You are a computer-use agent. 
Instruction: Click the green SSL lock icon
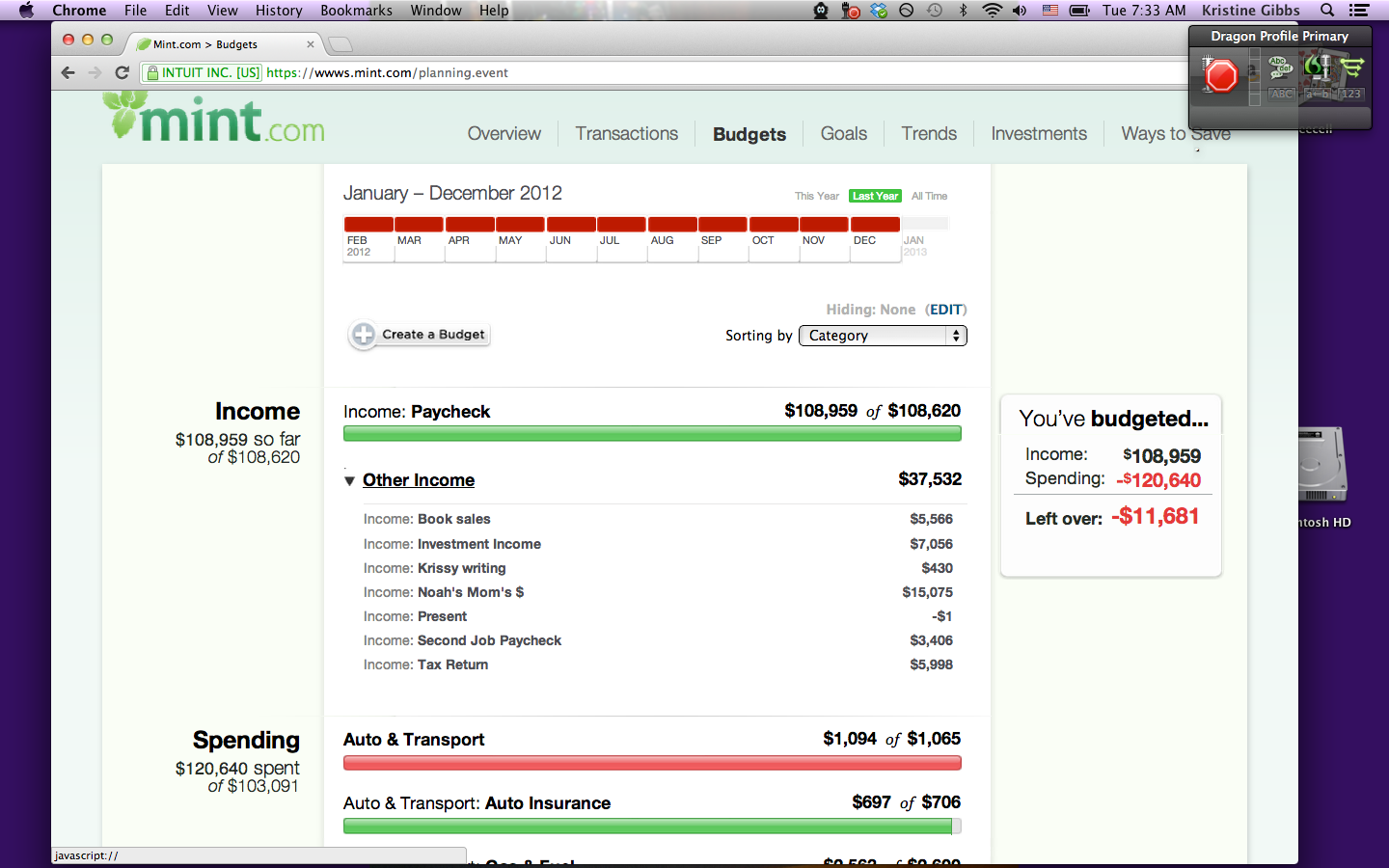[x=152, y=72]
